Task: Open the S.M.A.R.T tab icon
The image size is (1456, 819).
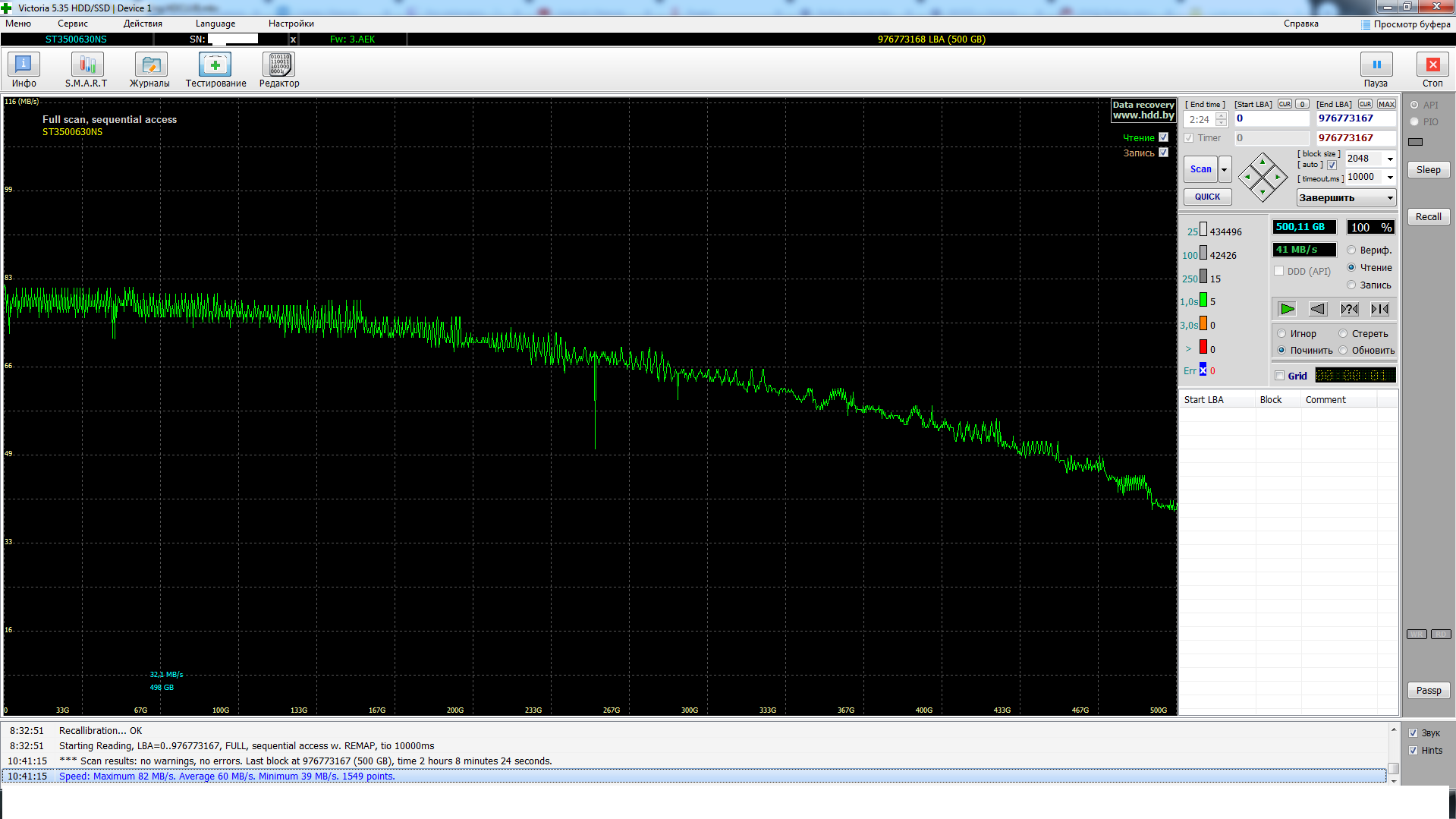Action: coord(86,70)
